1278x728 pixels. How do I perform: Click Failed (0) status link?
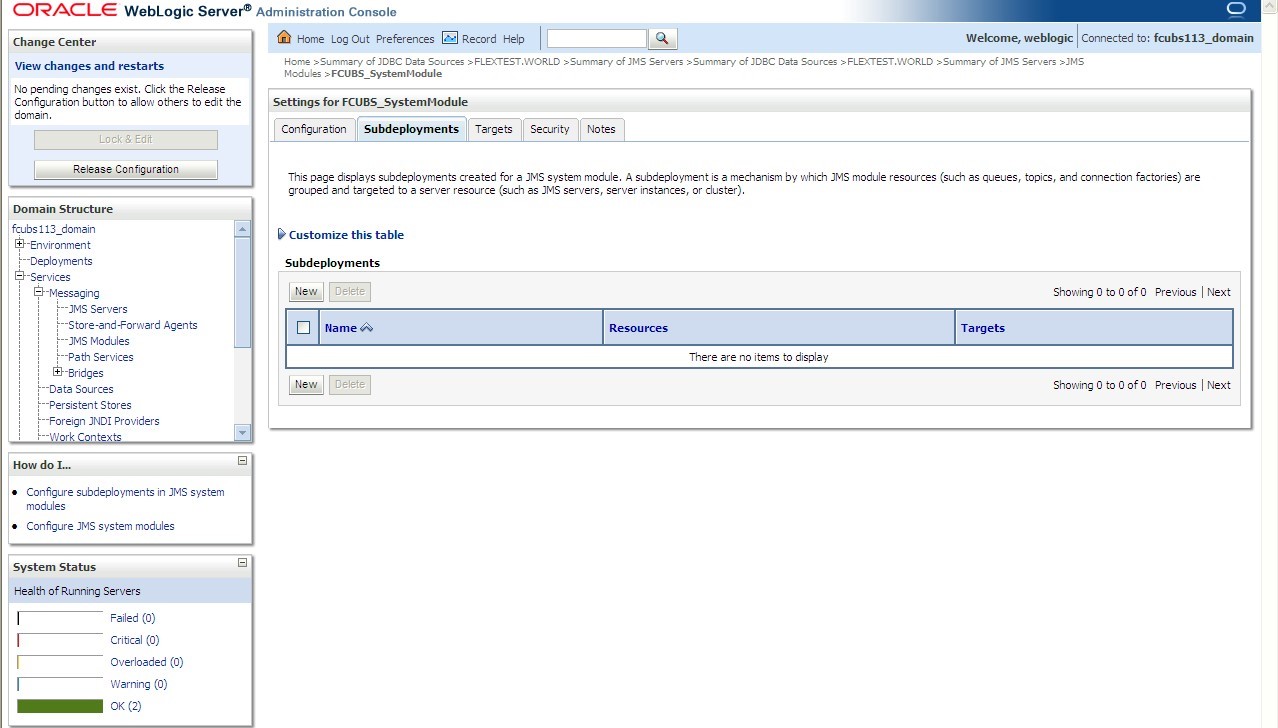(x=133, y=618)
